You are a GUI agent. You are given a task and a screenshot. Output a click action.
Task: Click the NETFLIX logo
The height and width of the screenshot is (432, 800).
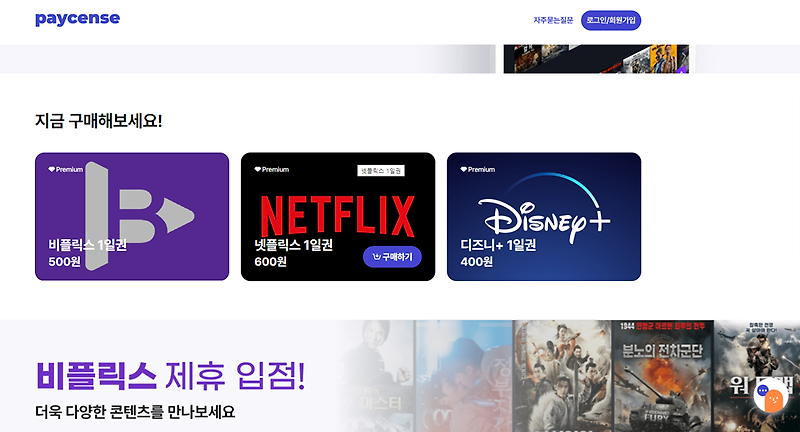(x=337, y=216)
